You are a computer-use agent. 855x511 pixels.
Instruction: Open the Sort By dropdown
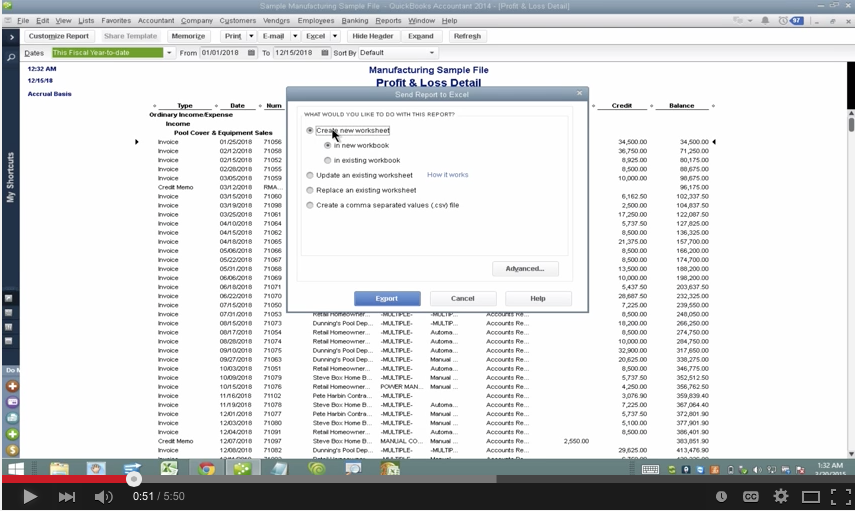pos(432,53)
